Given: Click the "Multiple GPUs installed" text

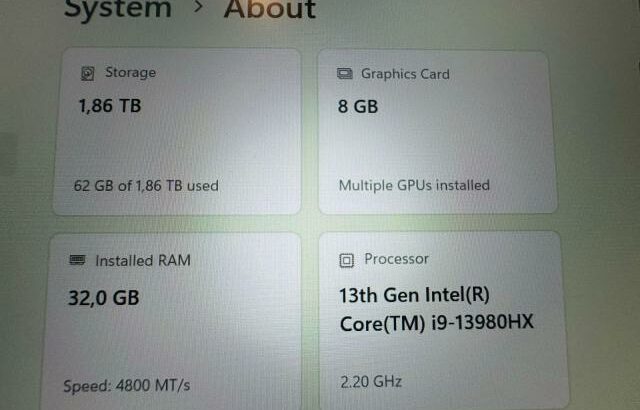Looking at the screenshot, I should click(x=414, y=185).
